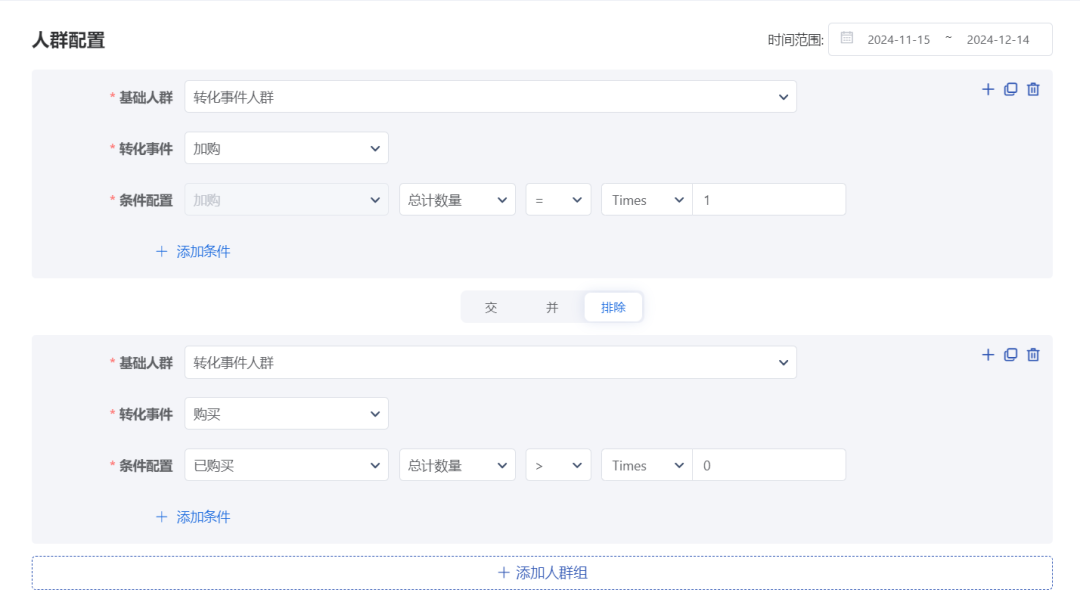Switch to the 并 (union) mode
Viewport: 1080px width, 602px height.
pyautogui.click(x=552, y=307)
